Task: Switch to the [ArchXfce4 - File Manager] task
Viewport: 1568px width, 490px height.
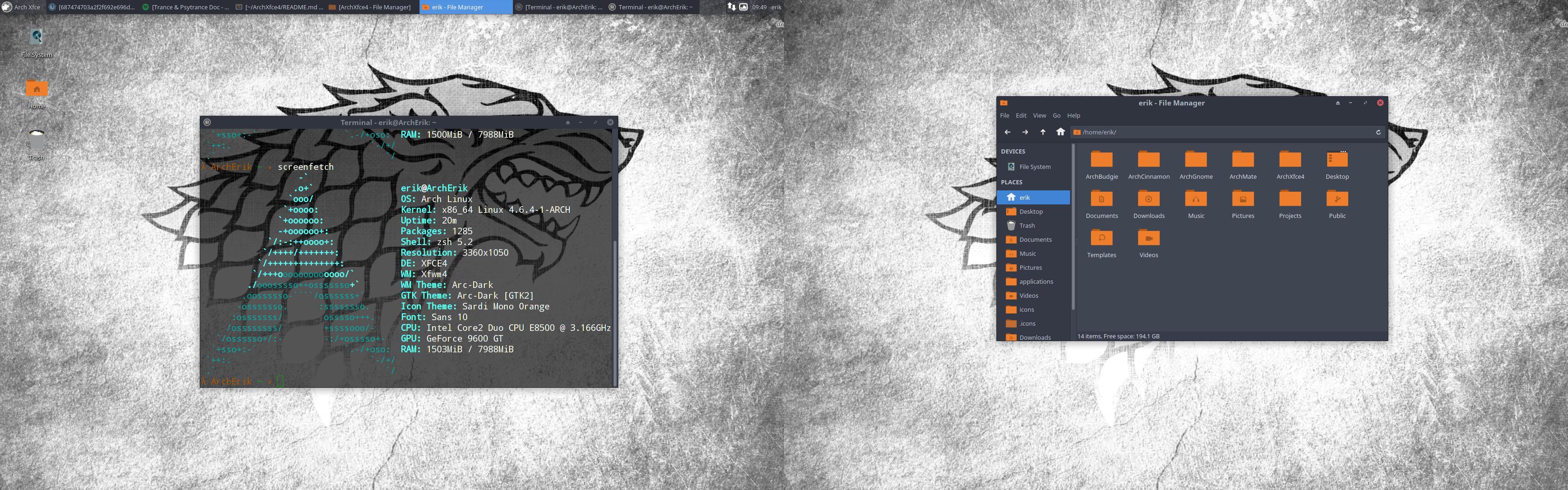Action: click(372, 7)
